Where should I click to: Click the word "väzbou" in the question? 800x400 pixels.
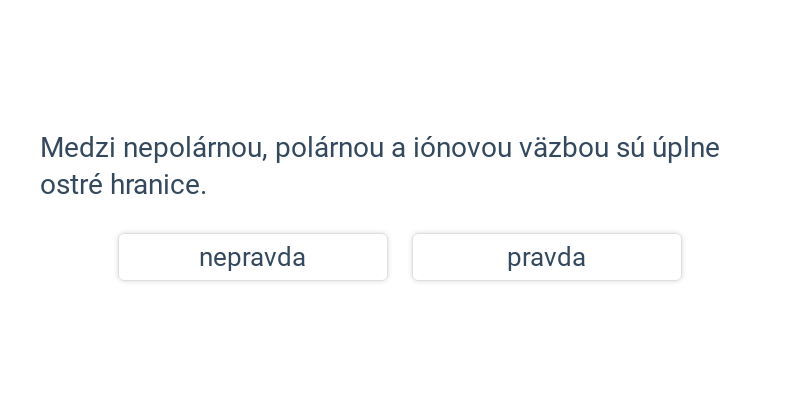tap(564, 148)
